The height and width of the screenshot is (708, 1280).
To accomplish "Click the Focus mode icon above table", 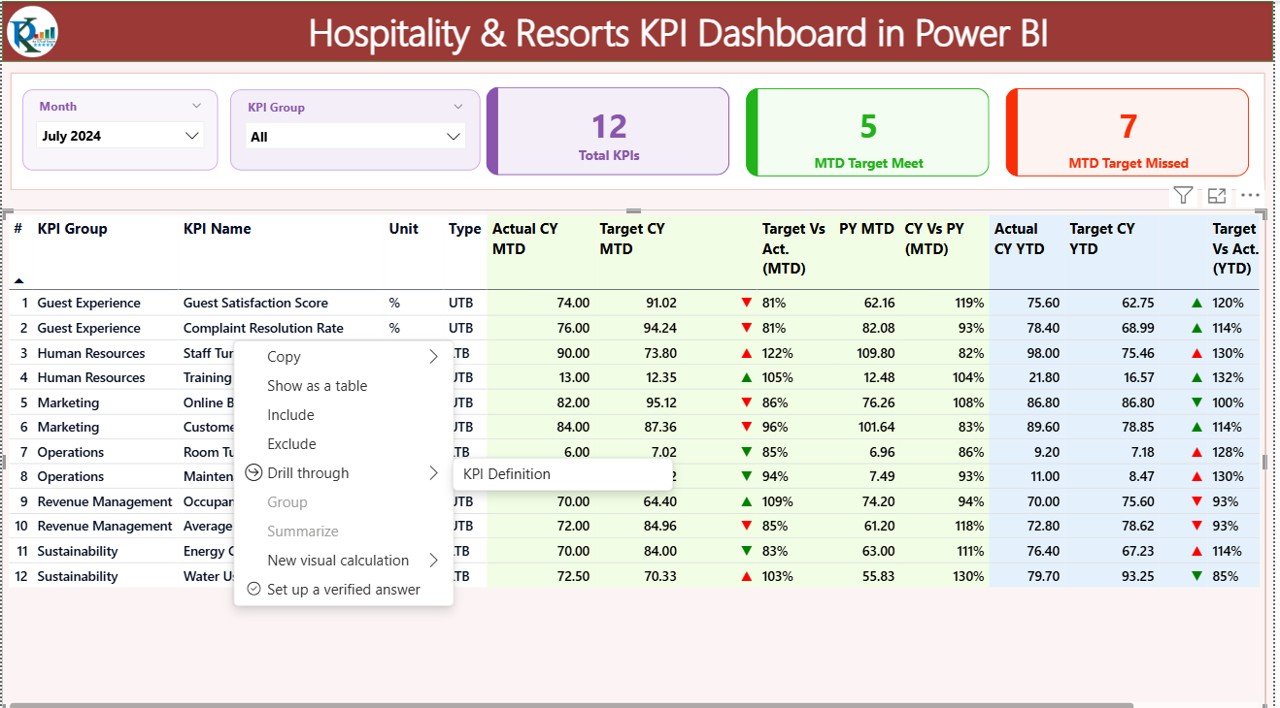I will coord(1217,196).
